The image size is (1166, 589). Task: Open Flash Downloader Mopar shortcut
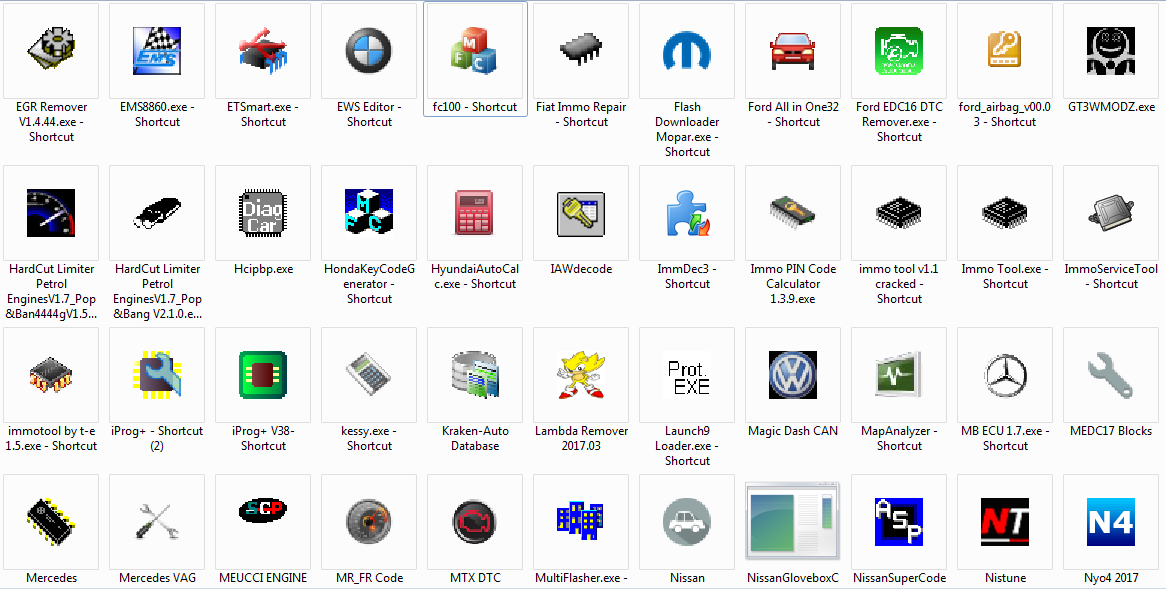coord(687,50)
